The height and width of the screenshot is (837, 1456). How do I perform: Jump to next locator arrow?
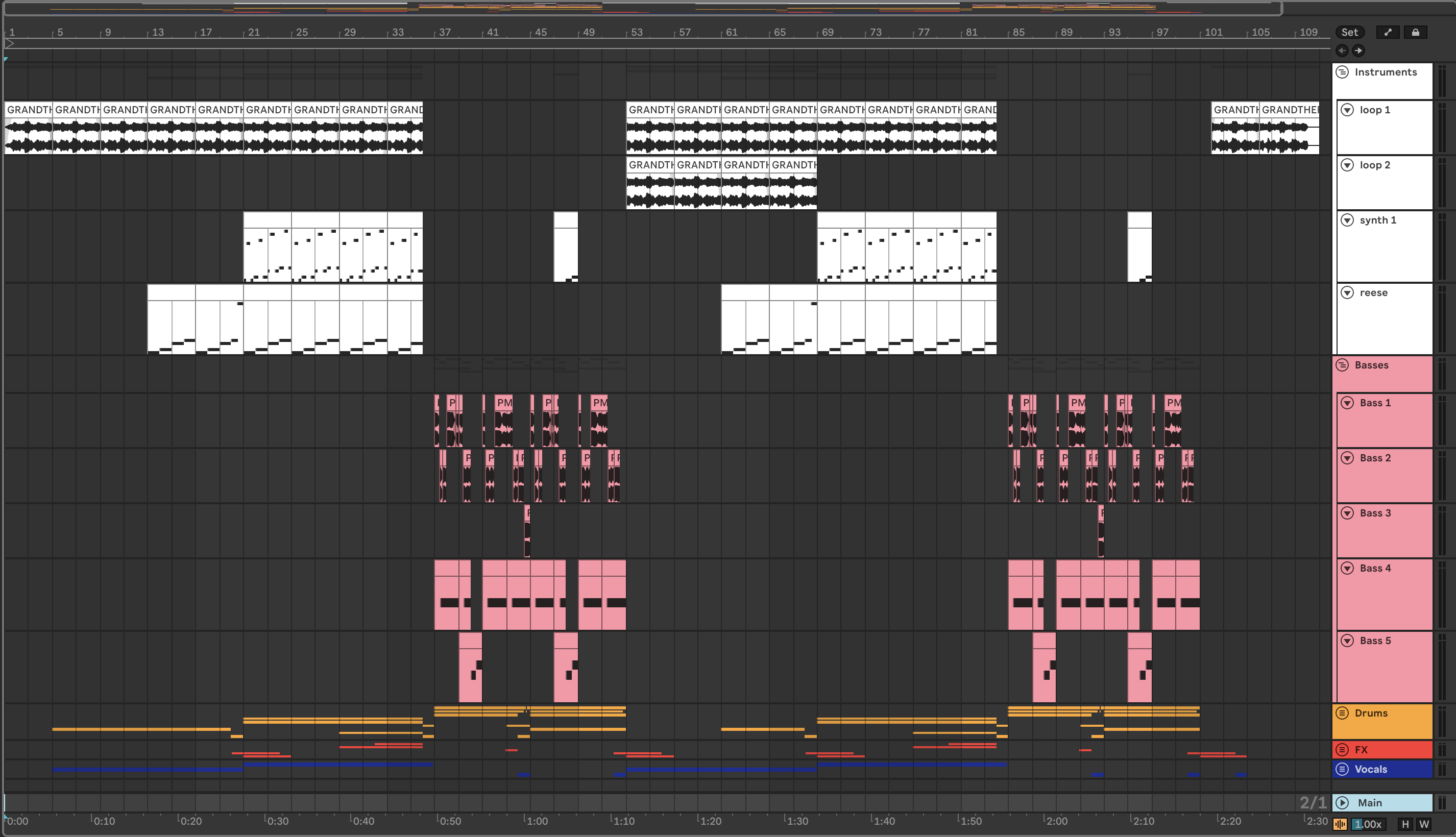(1358, 51)
